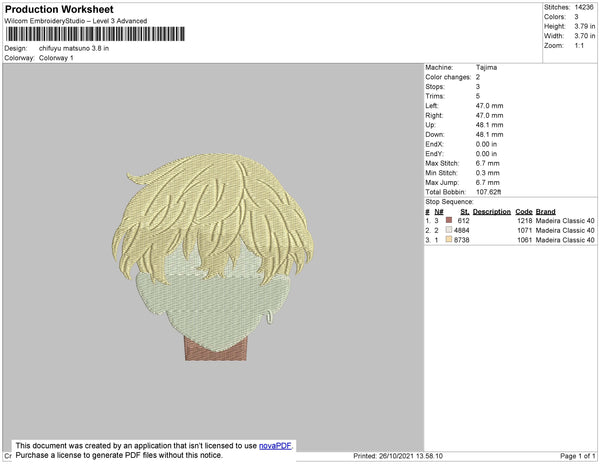Click thread code 1218 in stop sequence

pyautogui.click(x=525, y=221)
